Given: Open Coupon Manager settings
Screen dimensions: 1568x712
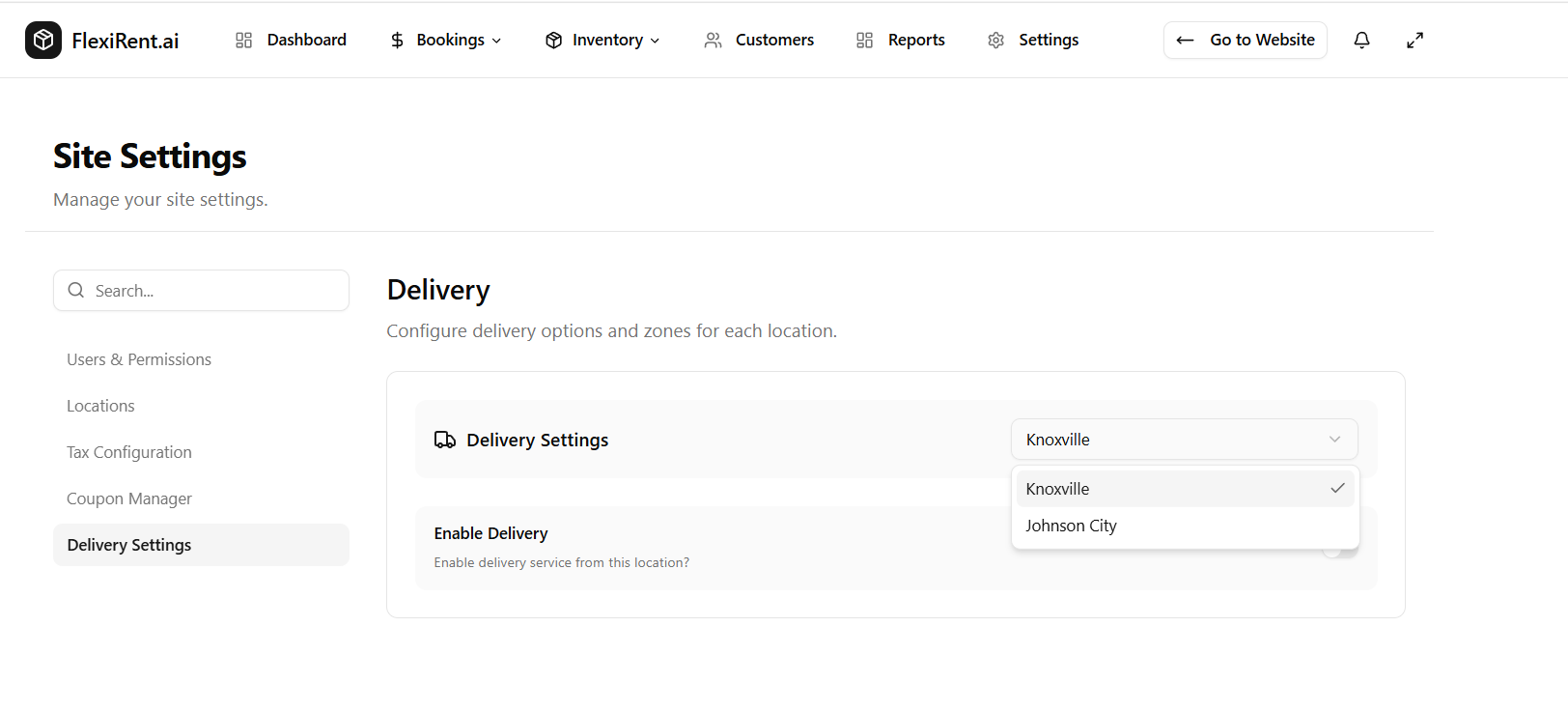Looking at the screenshot, I should tap(201, 498).
